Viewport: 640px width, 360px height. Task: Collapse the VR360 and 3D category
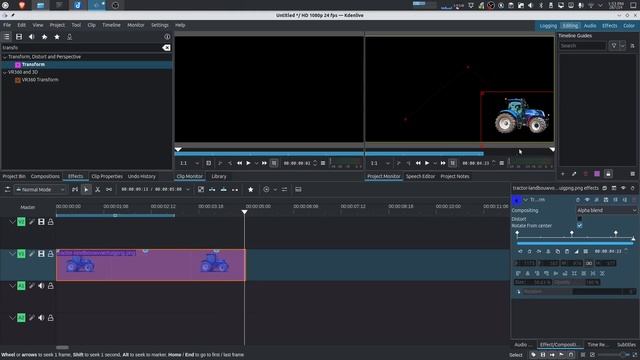(x=5, y=72)
